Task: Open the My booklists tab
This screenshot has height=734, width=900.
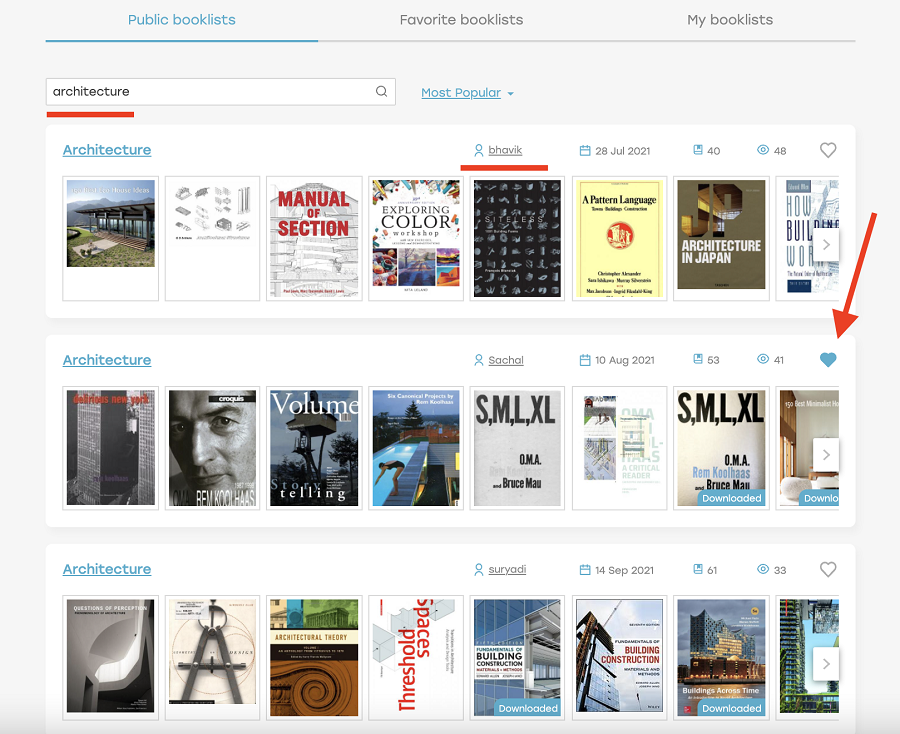Action: pyautogui.click(x=730, y=20)
